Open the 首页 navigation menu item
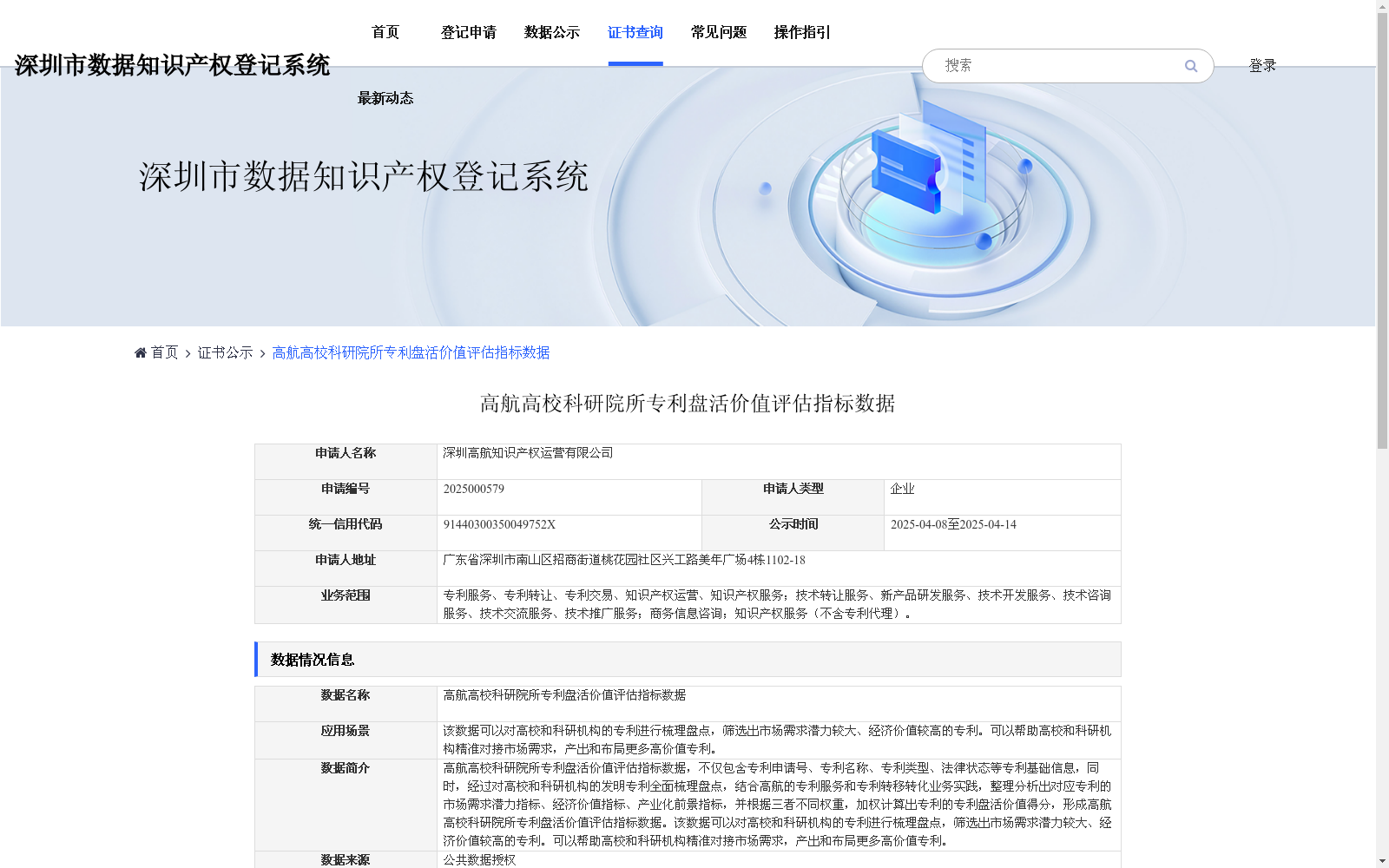Screen dimensions: 1389x868 [x=385, y=32]
